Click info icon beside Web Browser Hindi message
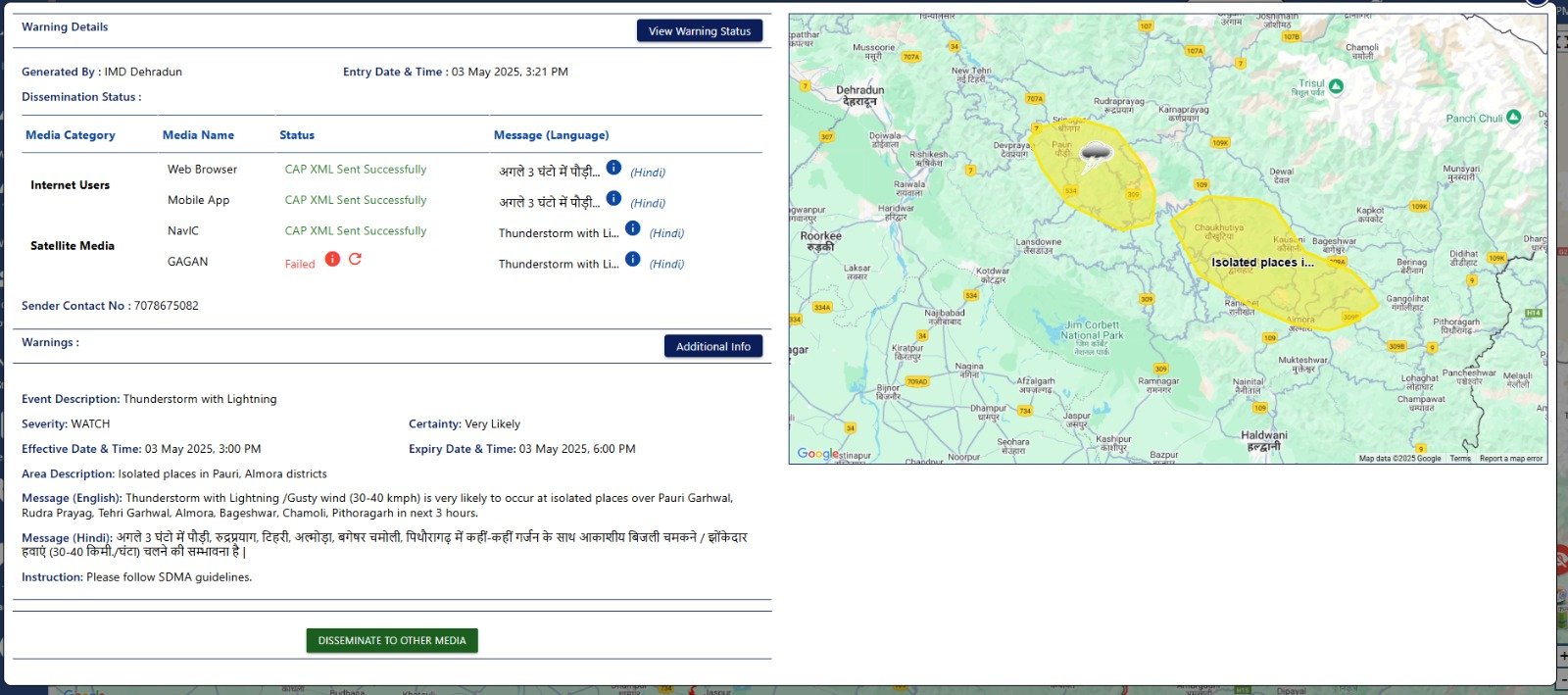The width and height of the screenshot is (1568, 695). point(613,168)
